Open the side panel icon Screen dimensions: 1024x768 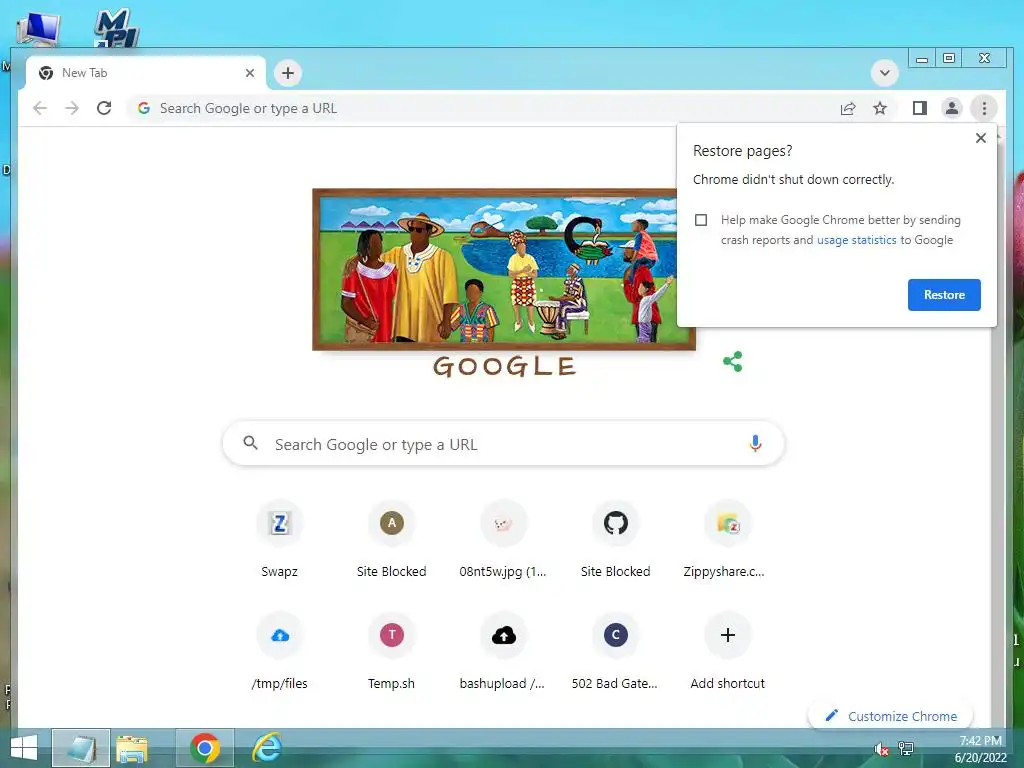tap(920, 108)
